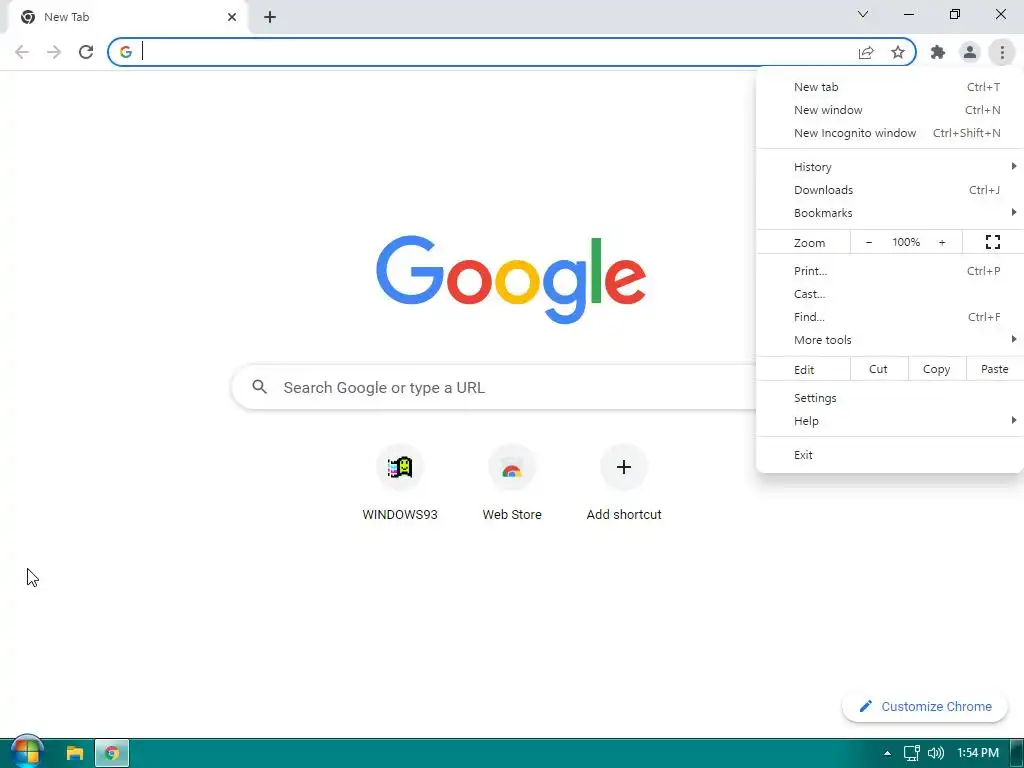
Task: Open the tab search chevron
Action: coord(863,14)
